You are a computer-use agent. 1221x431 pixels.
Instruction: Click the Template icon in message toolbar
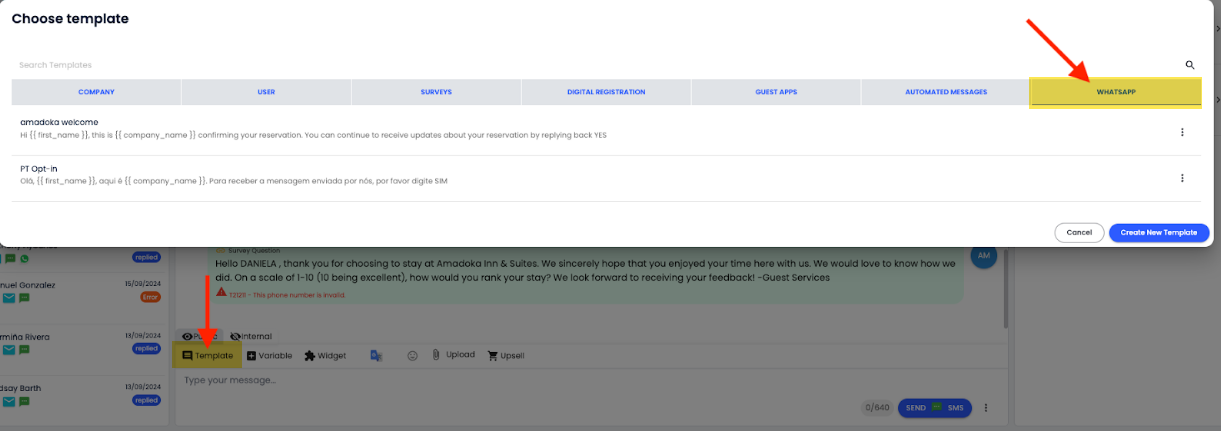tap(188, 356)
